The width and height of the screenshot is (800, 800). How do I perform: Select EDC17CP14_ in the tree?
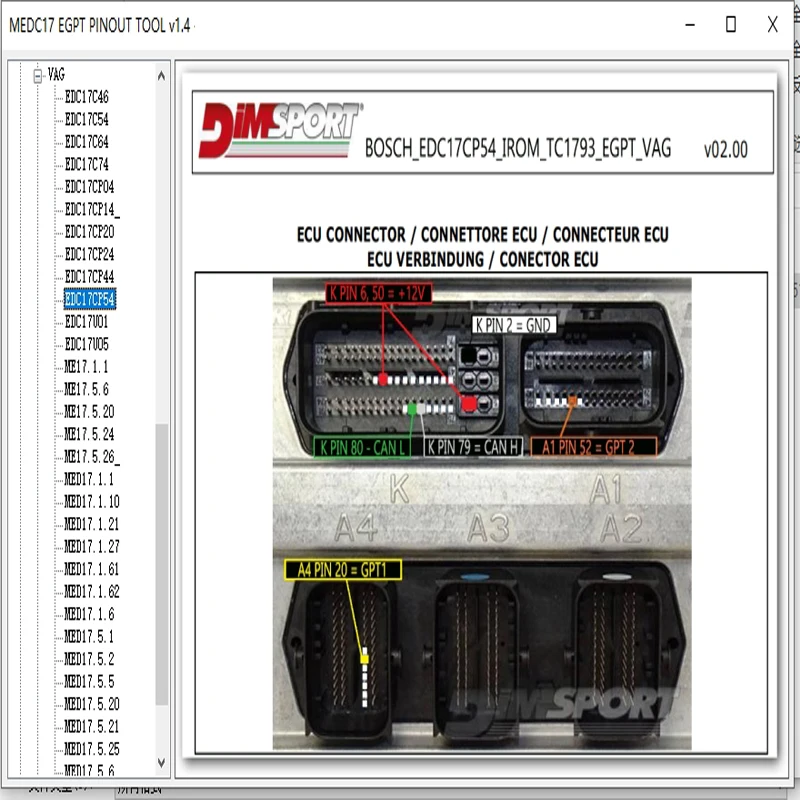[x=92, y=209]
